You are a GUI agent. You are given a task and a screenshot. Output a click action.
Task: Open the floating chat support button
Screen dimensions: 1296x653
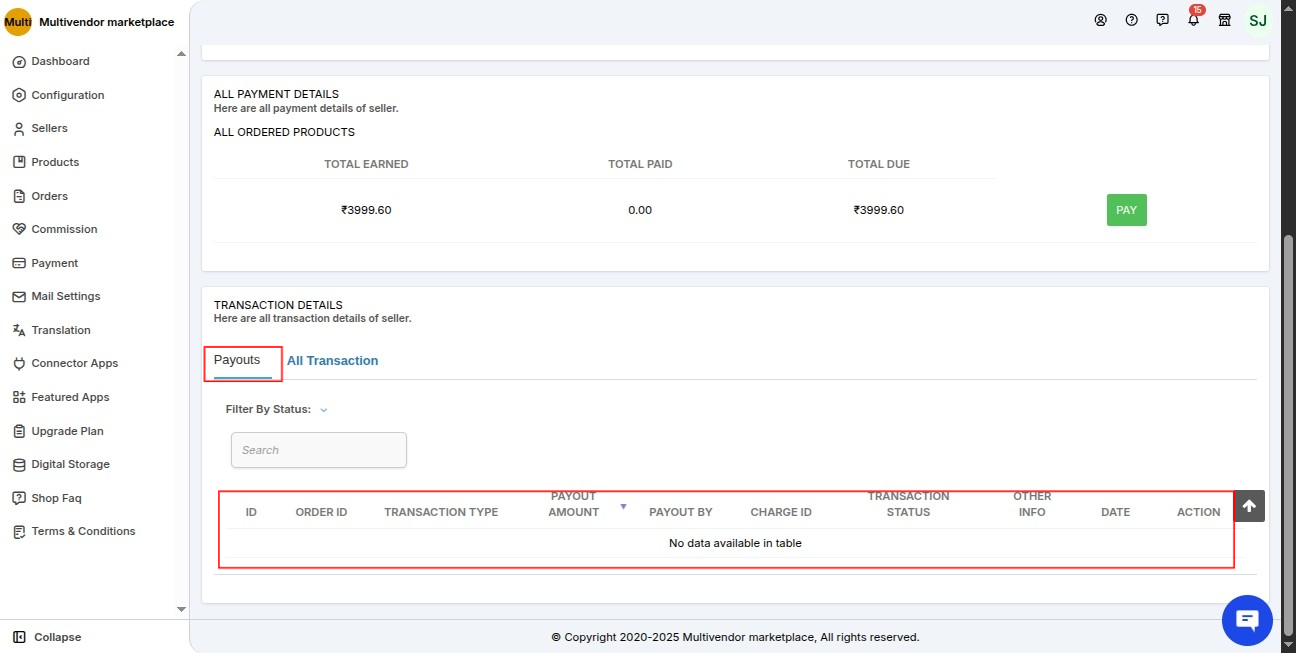click(1247, 620)
